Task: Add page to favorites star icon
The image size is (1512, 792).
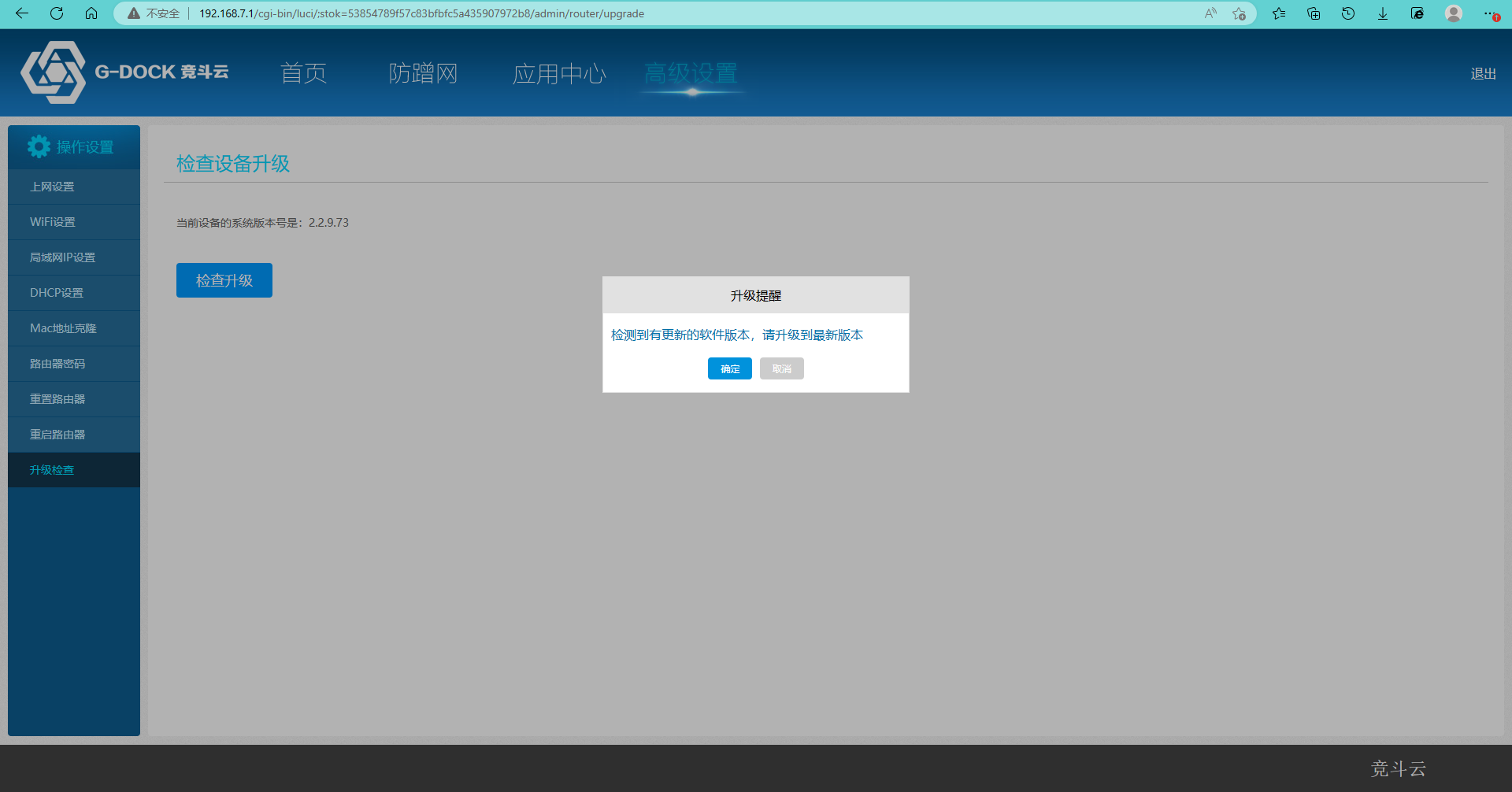Action: tap(1239, 13)
